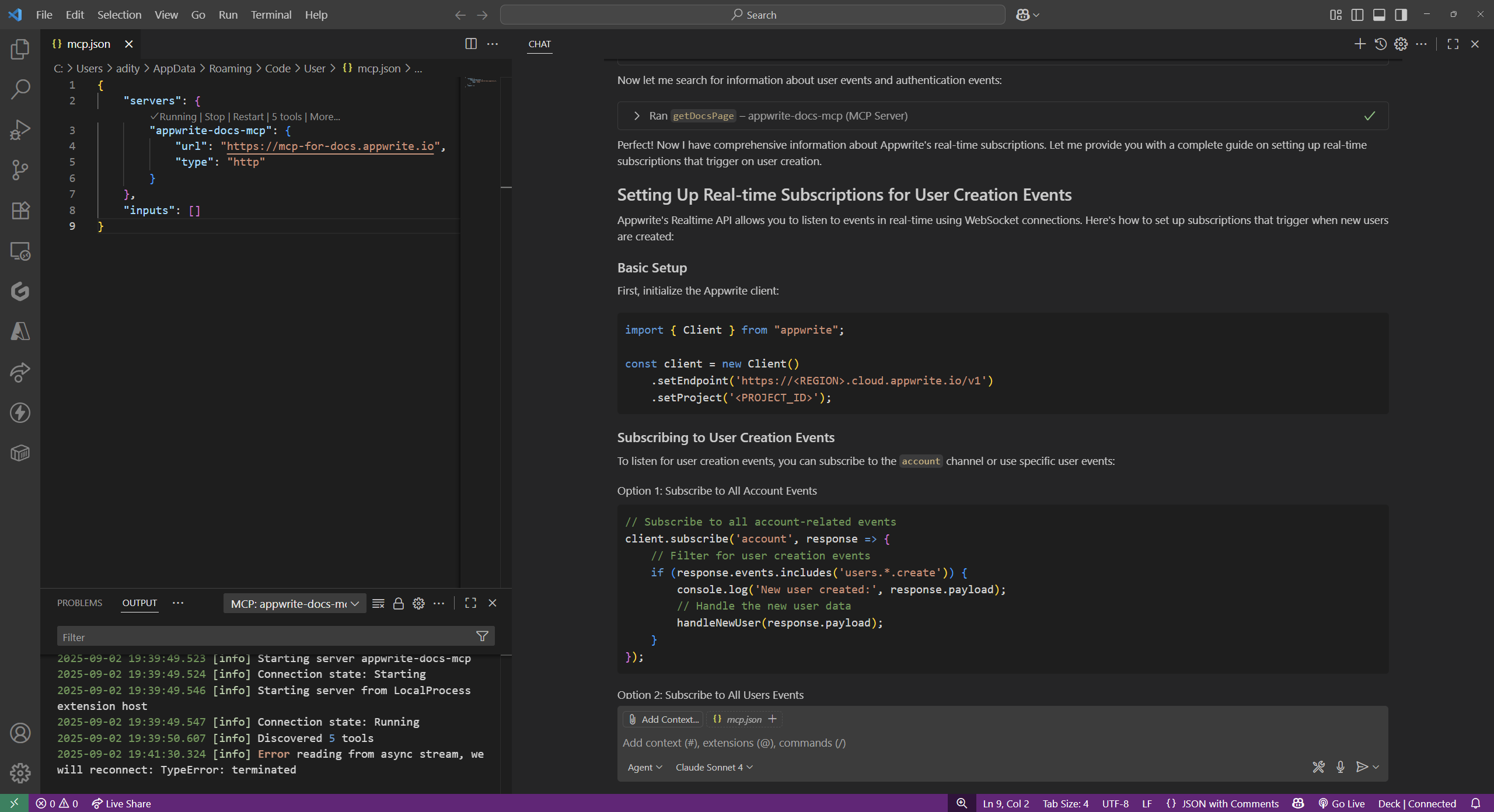Image resolution: width=1494 pixels, height=812 pixels.
Task: Open Help menu
Action: tap(316, 15)
